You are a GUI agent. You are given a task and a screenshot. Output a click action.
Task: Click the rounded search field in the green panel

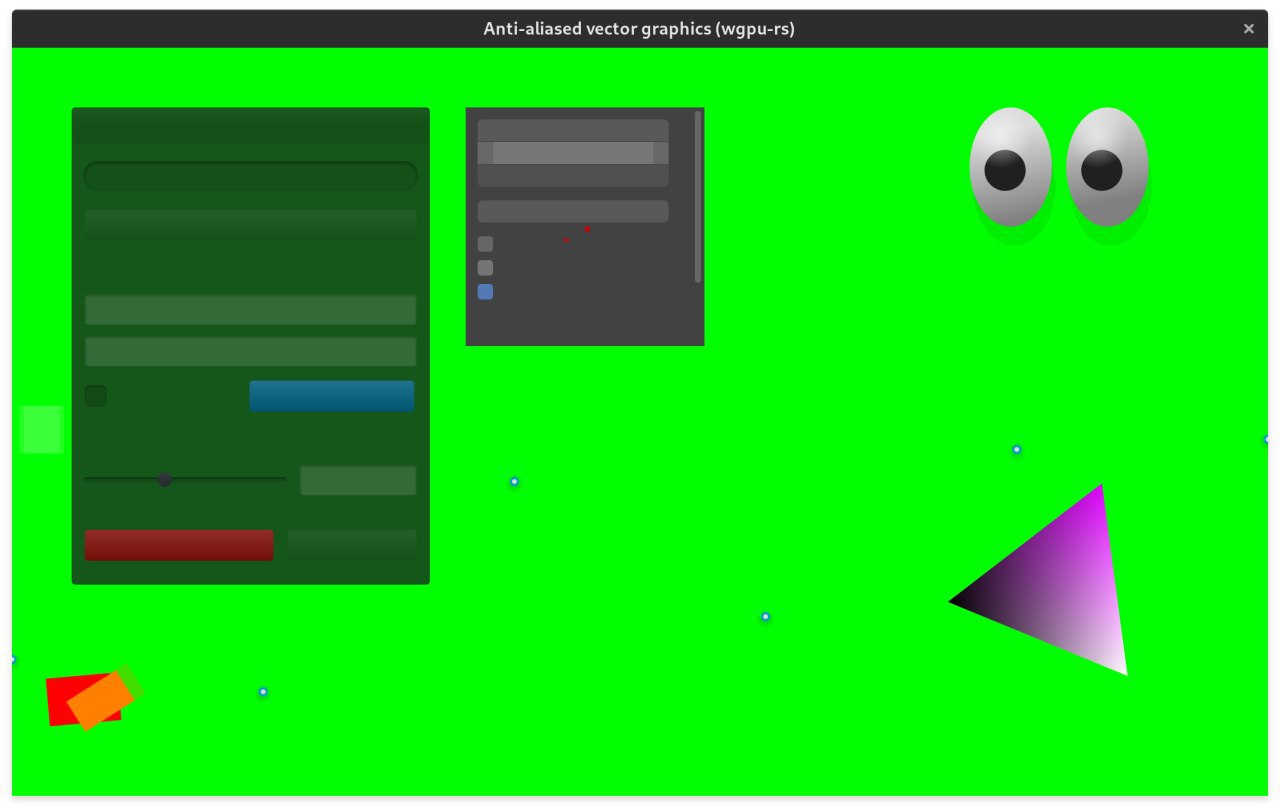(x=250, y=176)
